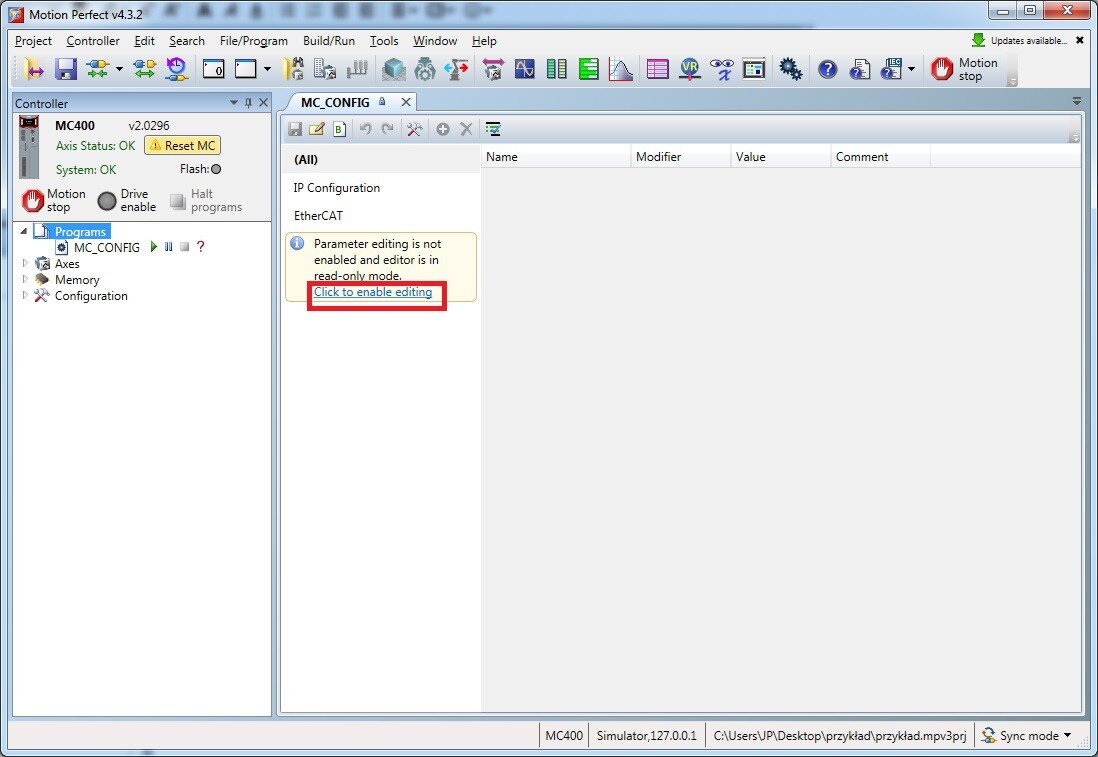Click the connection plug toolbar icon
Screen dimensions: 1098x757
[x=97, y=69]
